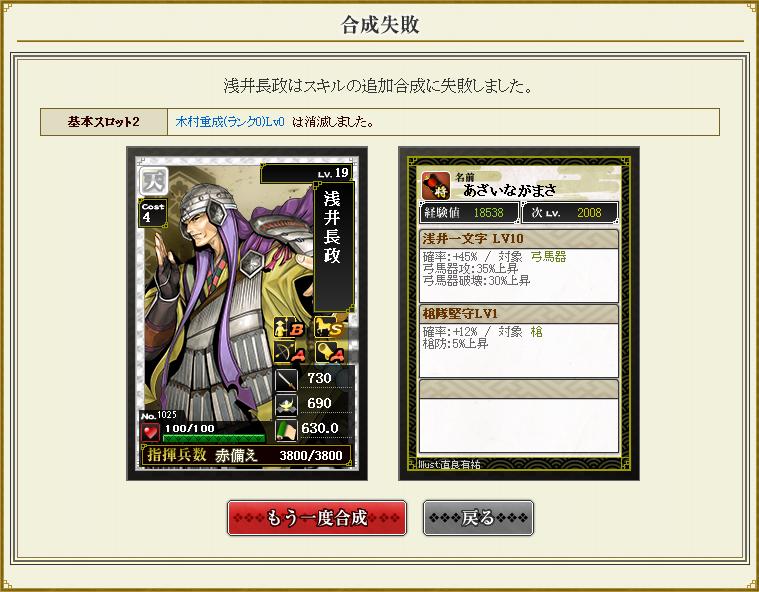Click the siege weapon aptitude A icon
The height and width of the screenshot is (592, 759).
click(x=329, y=352)
